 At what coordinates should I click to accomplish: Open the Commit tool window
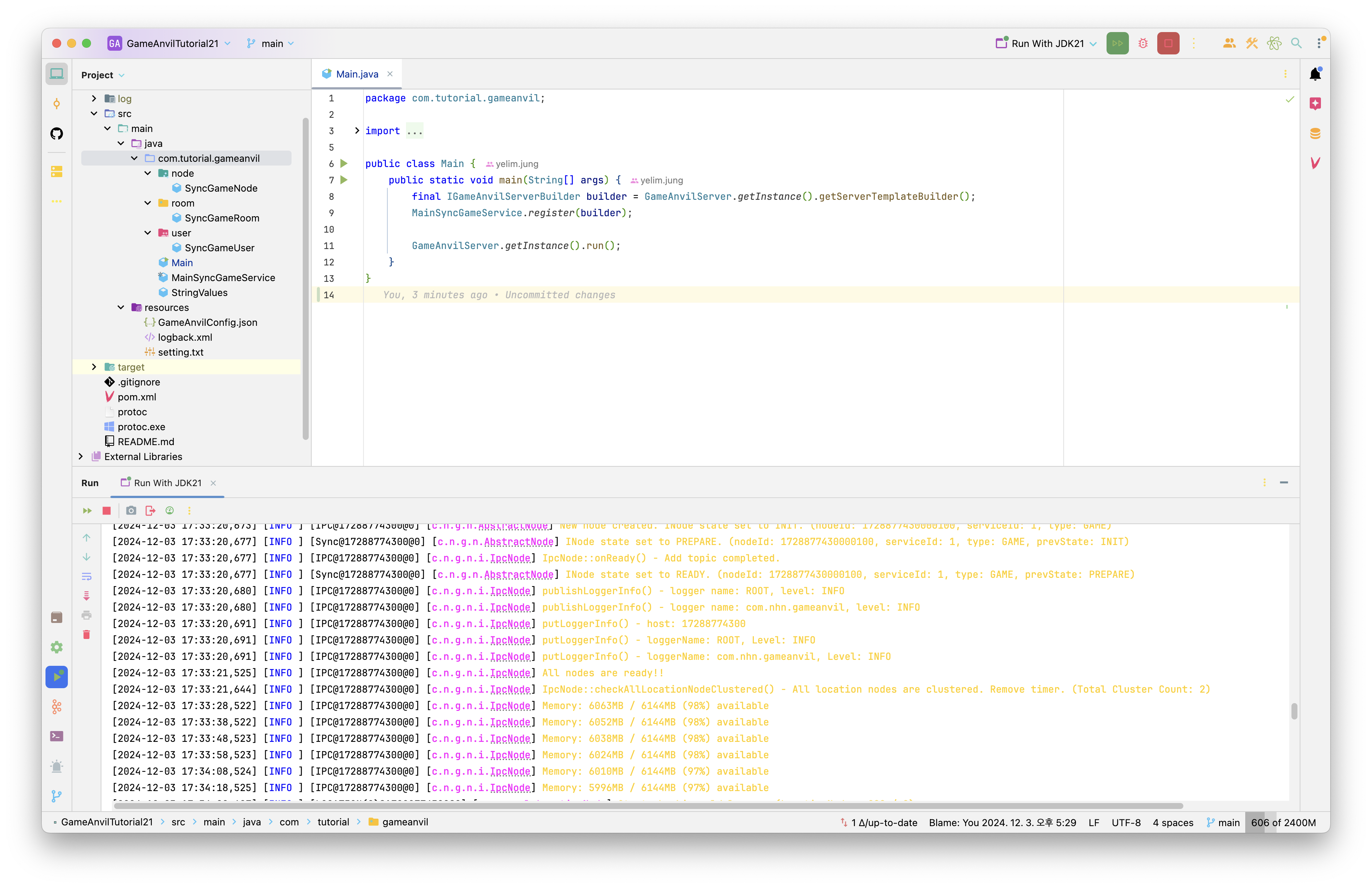[x=57, y=104]
